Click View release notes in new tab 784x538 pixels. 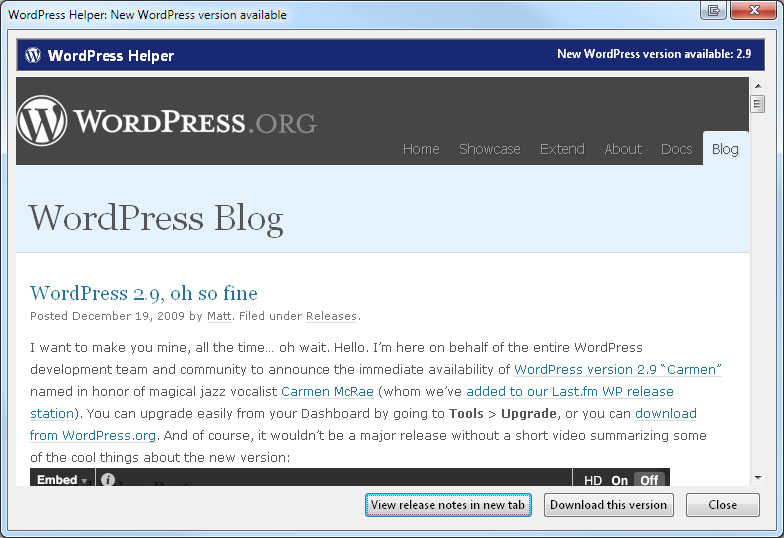448,505
